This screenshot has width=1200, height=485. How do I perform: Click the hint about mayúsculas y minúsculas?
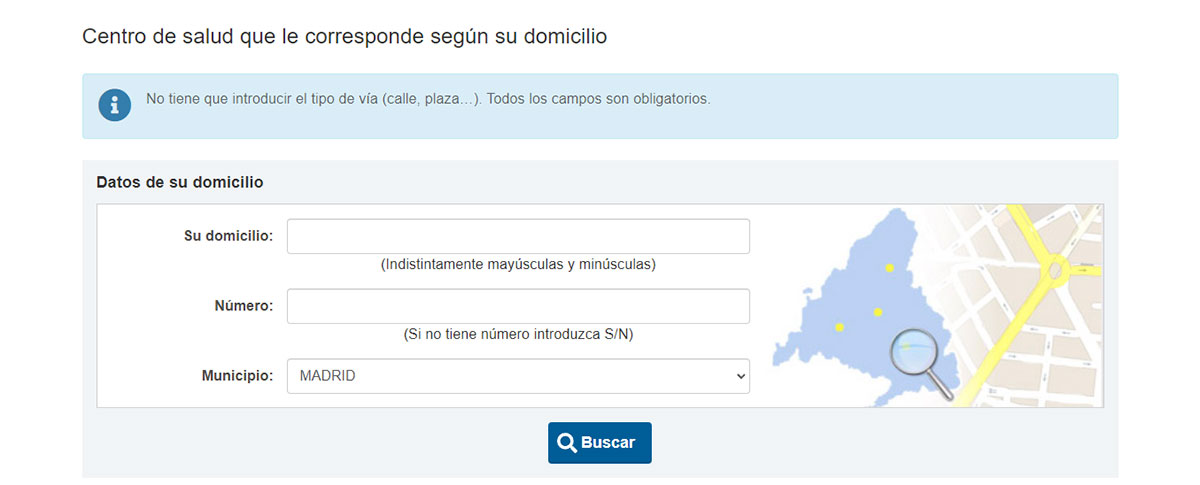pos(518,265)
